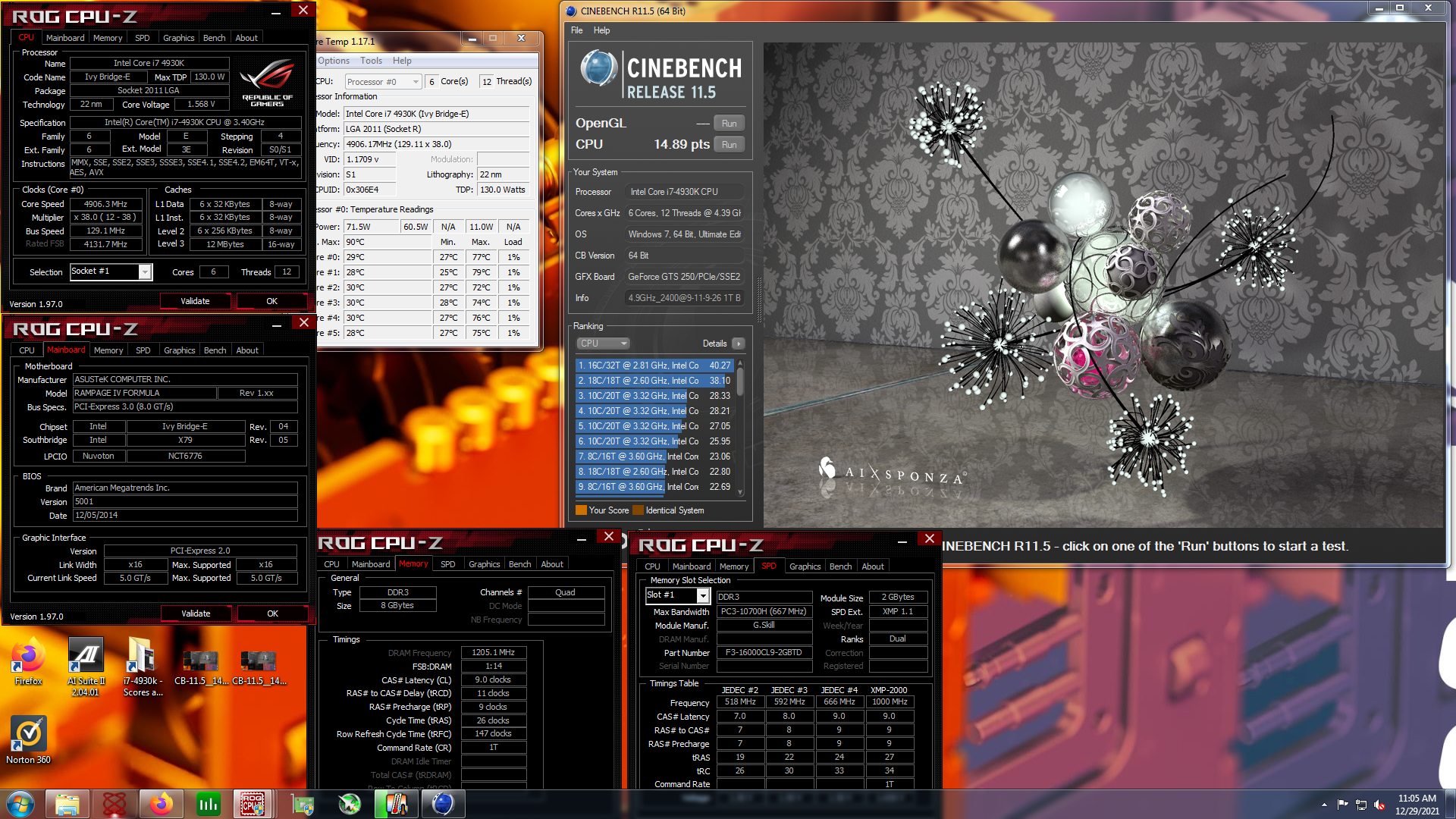Run the CPU benchmark in Cinebench
The image size is (1456, 819).
coord(730,145)
